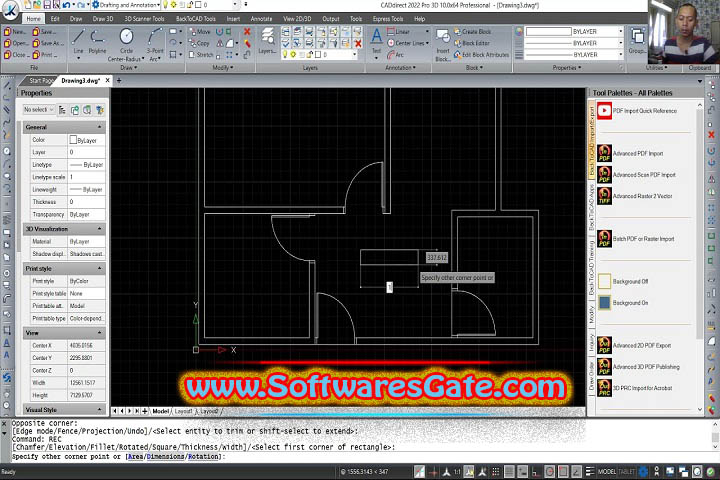Activate the Copy command in Modify
Viewport: 720px width, 480px height.
pos(199,43)
